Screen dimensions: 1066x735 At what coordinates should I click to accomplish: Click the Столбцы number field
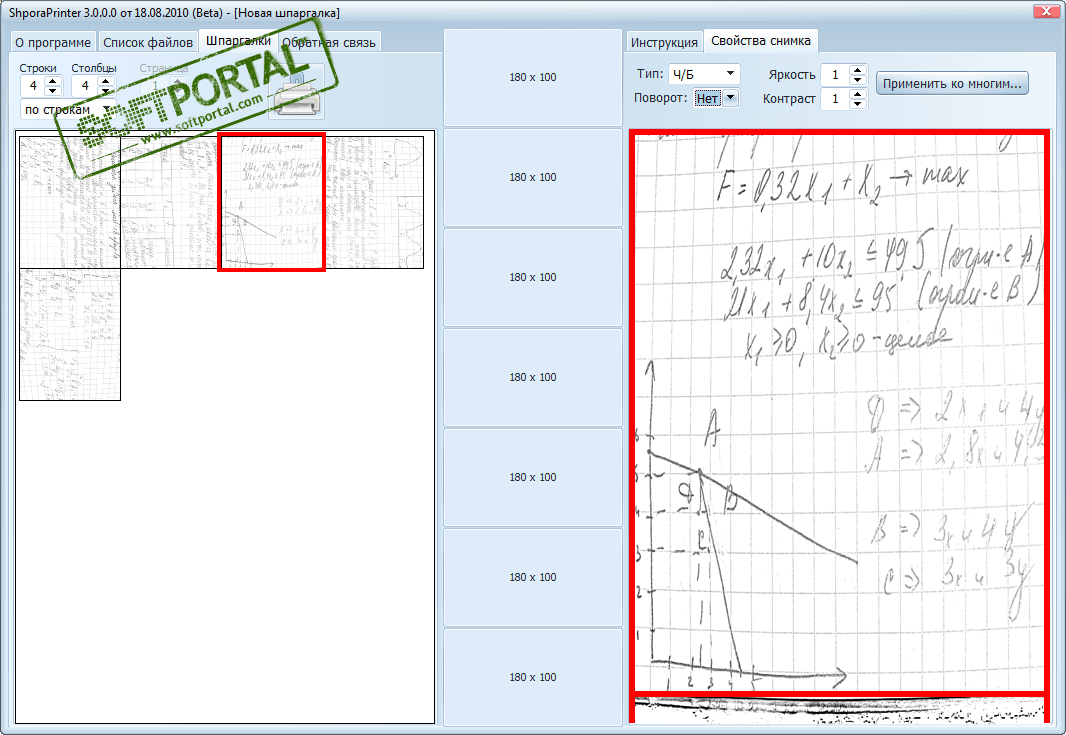(85, 86)
